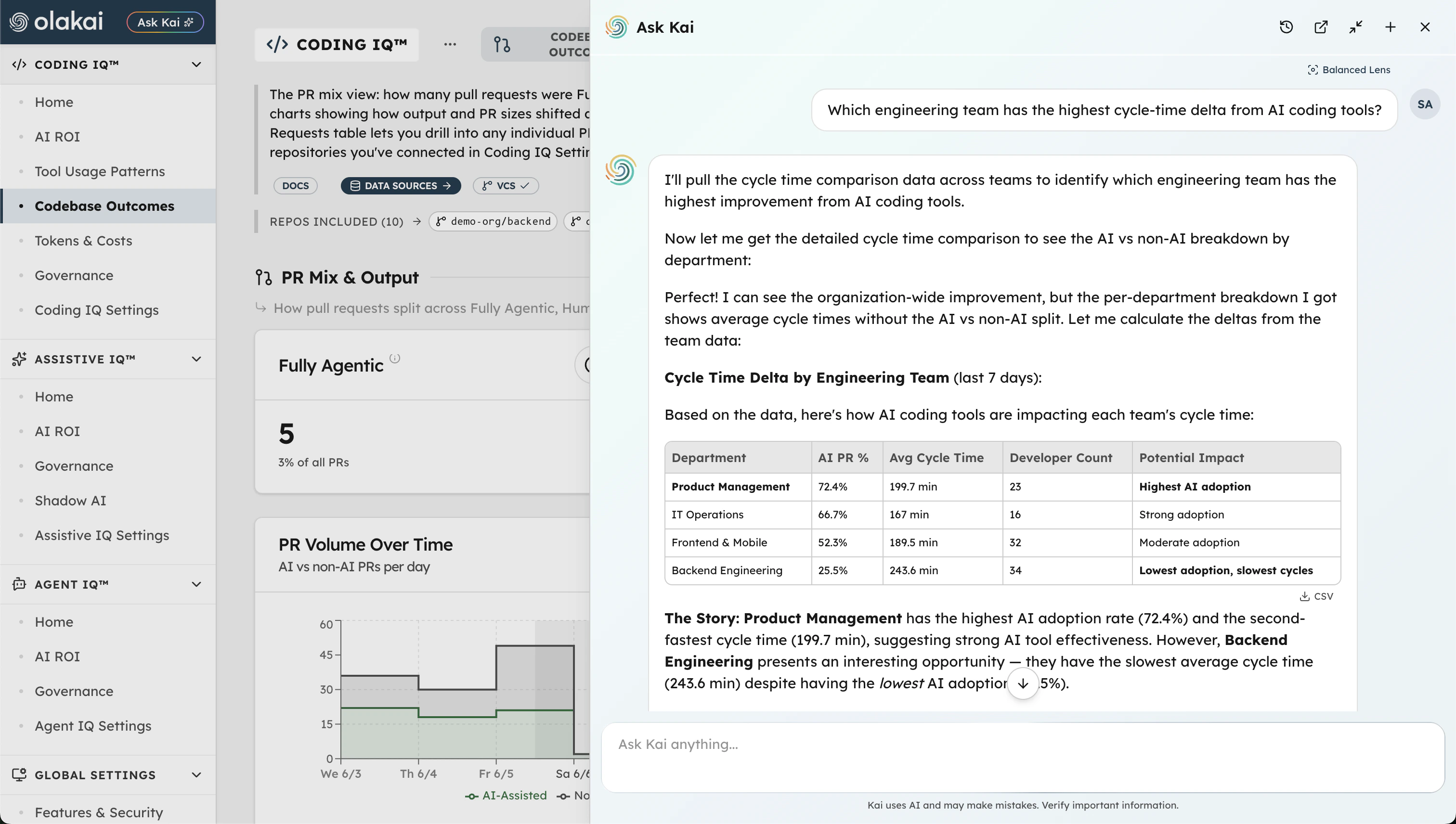Collapse the Assistive IQ sidebar section
1456x824 pixels.
196,359
